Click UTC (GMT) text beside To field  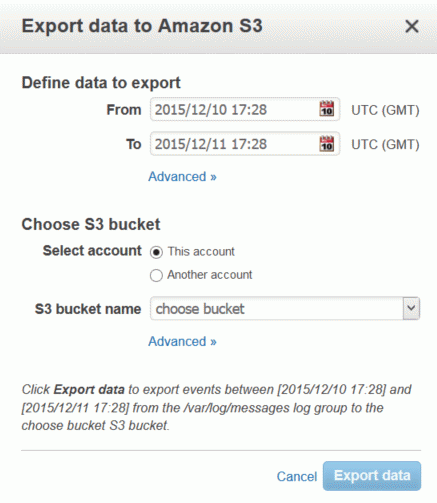tap(385, 145)
